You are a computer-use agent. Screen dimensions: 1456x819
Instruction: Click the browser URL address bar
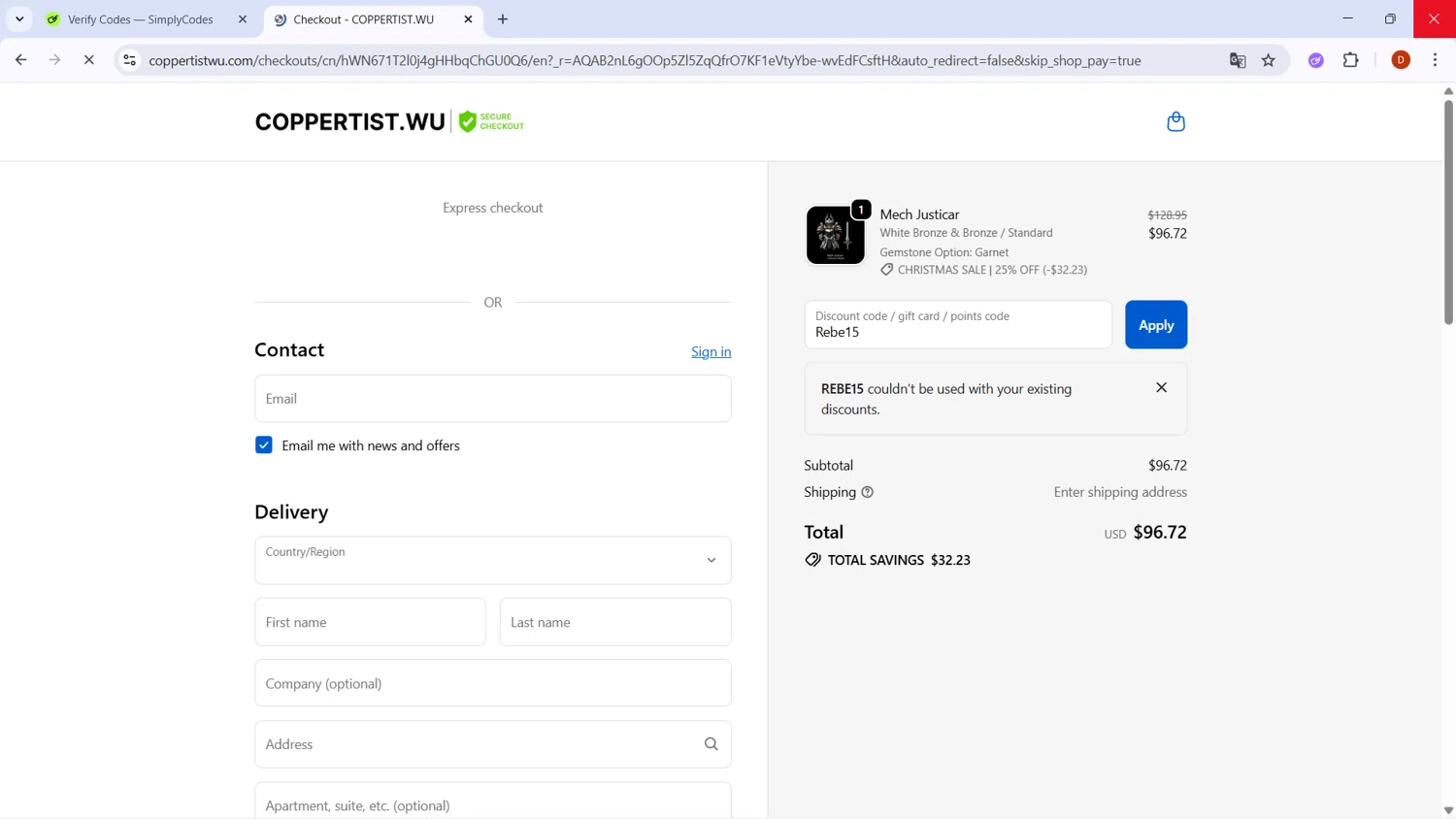pos(645,60)
